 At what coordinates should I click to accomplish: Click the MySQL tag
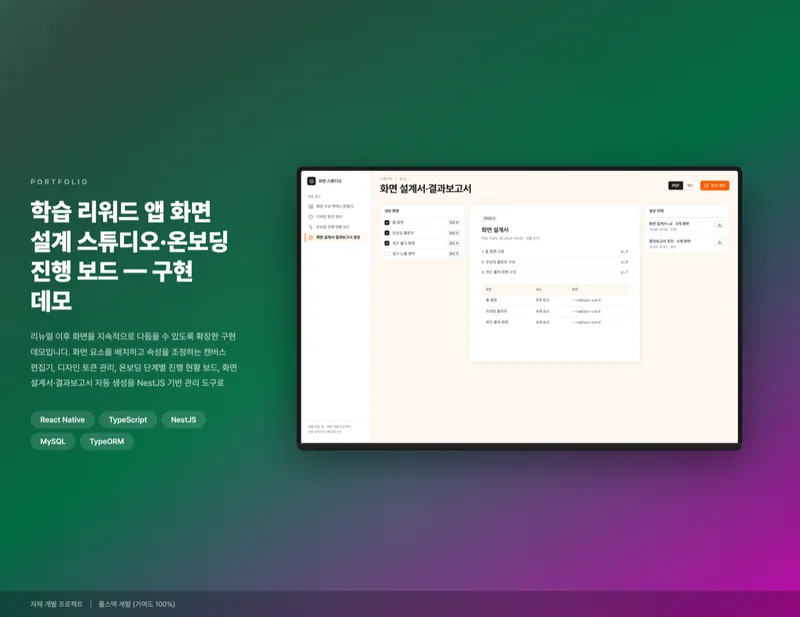click(x=53, y=441)
